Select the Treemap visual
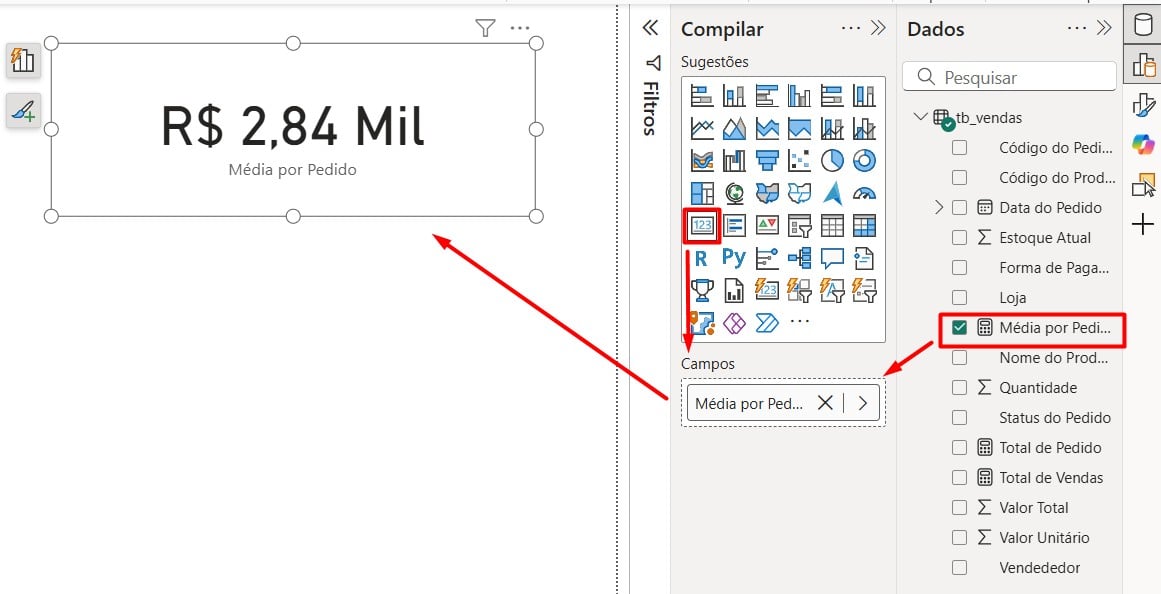This screenshot has width=1161, height=594. click(x=700, y=191)
